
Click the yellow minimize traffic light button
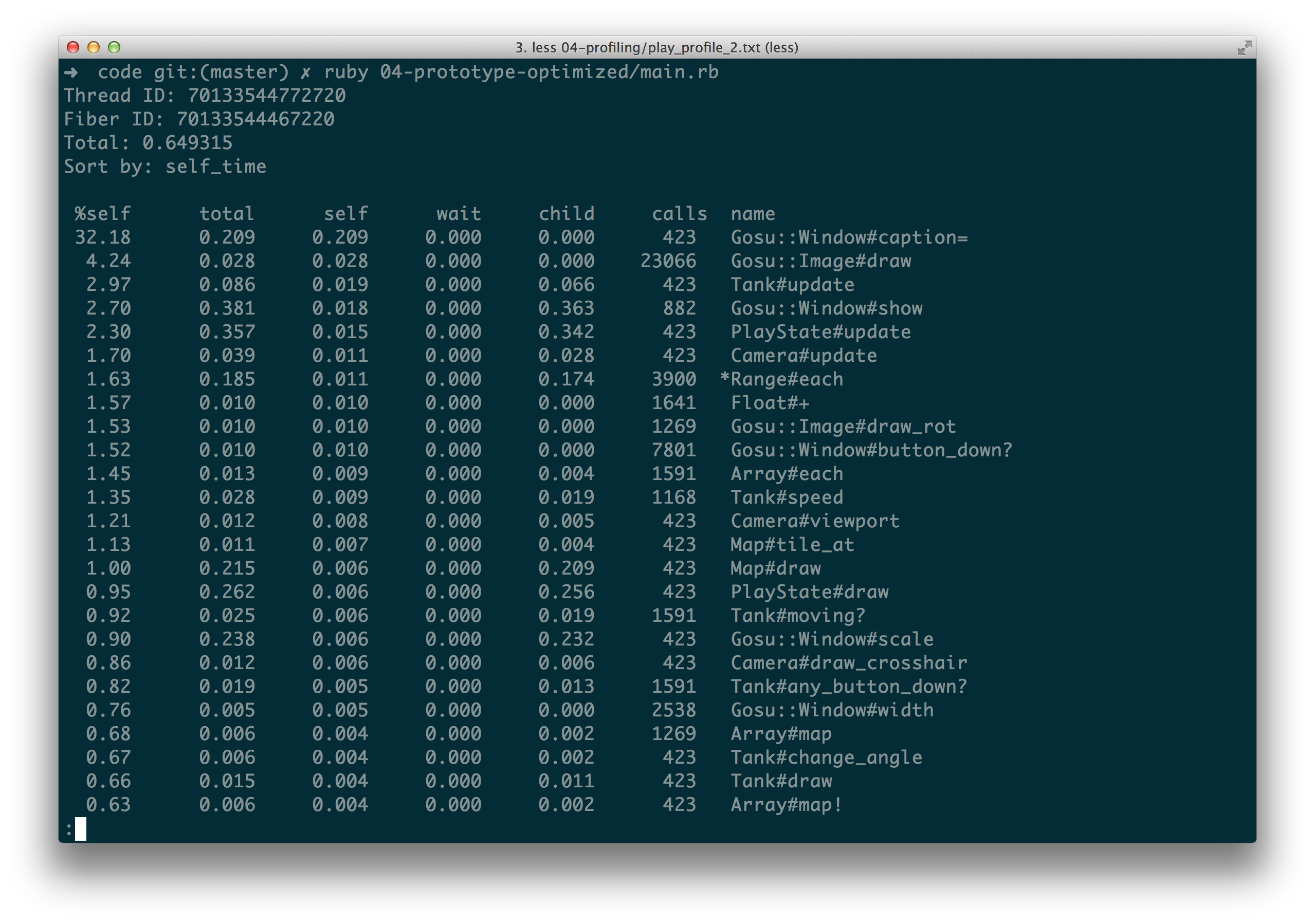tap(94, 48)
